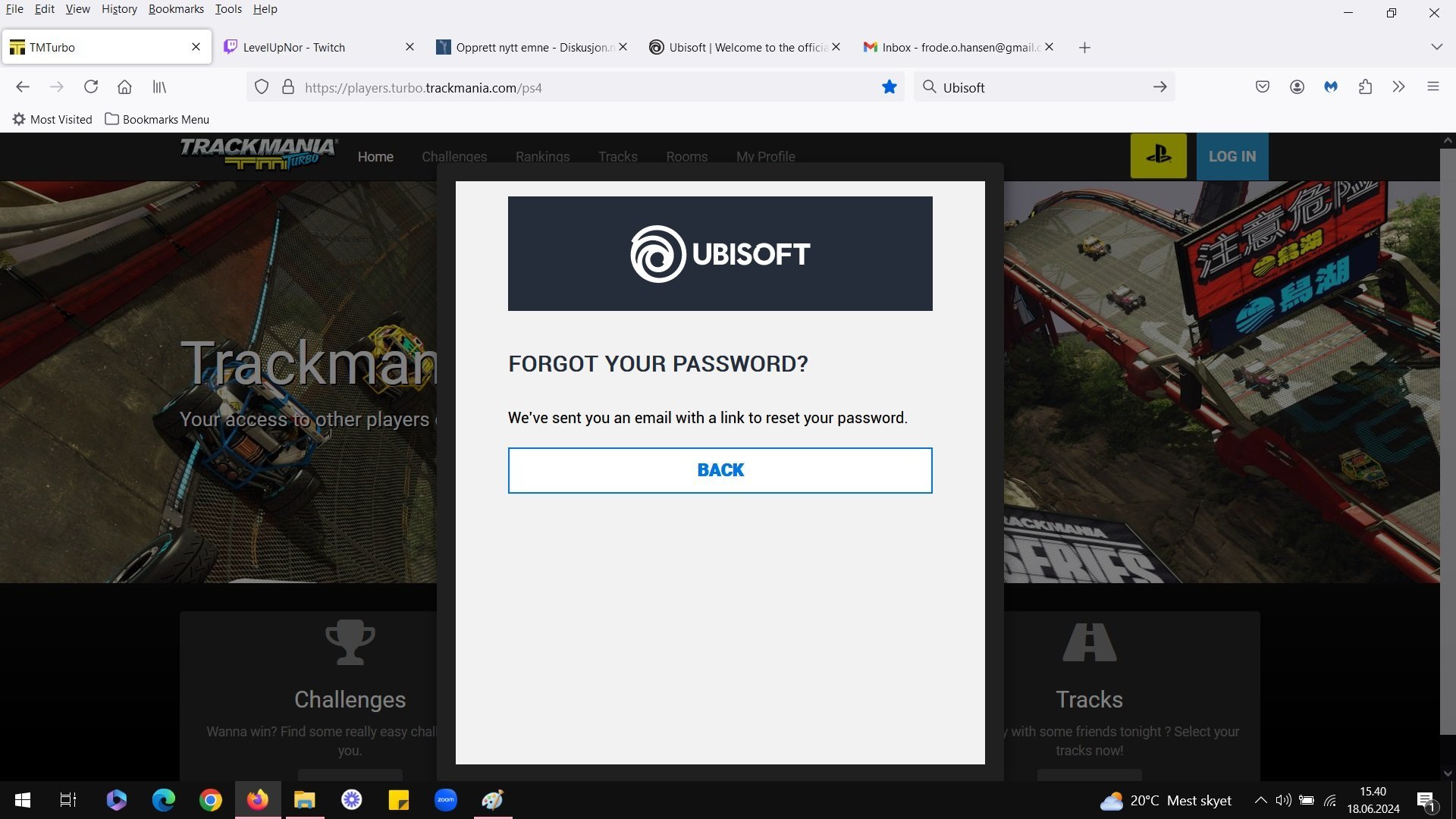Image resolution: width=1456 pixels, height=819 pixels.
Task: Open Zoom from taskbar
Action: click(446, 800)
